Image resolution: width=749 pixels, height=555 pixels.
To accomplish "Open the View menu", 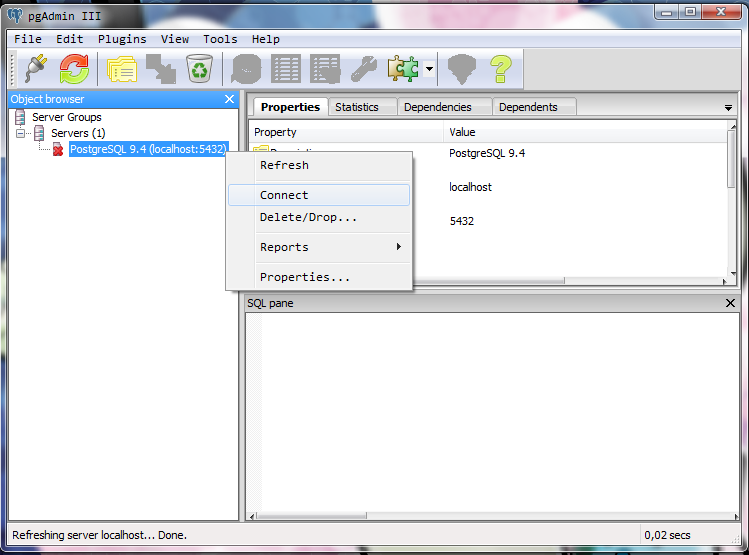I will point(175,39).
